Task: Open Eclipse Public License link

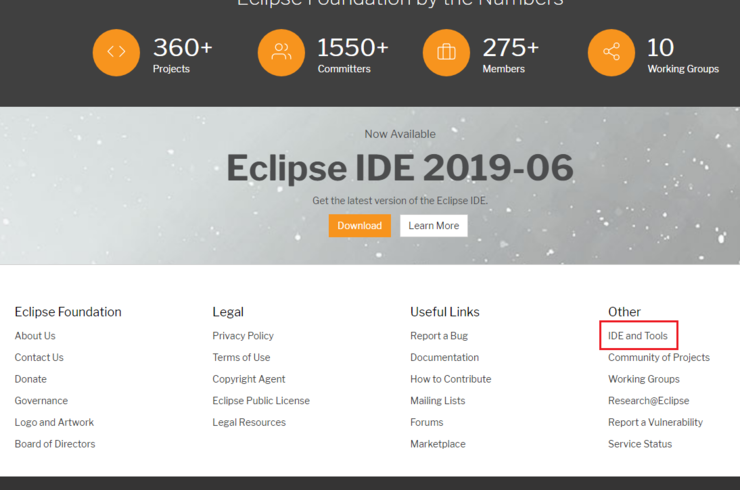Action: pos(261,401)
